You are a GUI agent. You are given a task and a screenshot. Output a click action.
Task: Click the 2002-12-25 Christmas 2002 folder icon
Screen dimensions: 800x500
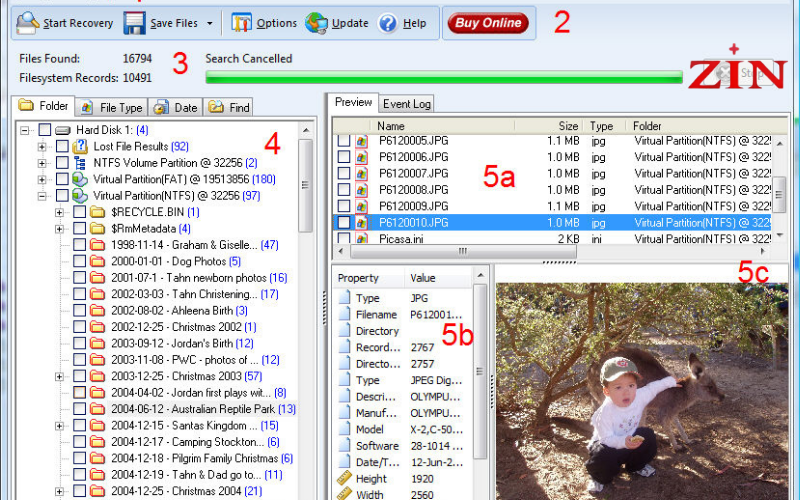[97, 327]
